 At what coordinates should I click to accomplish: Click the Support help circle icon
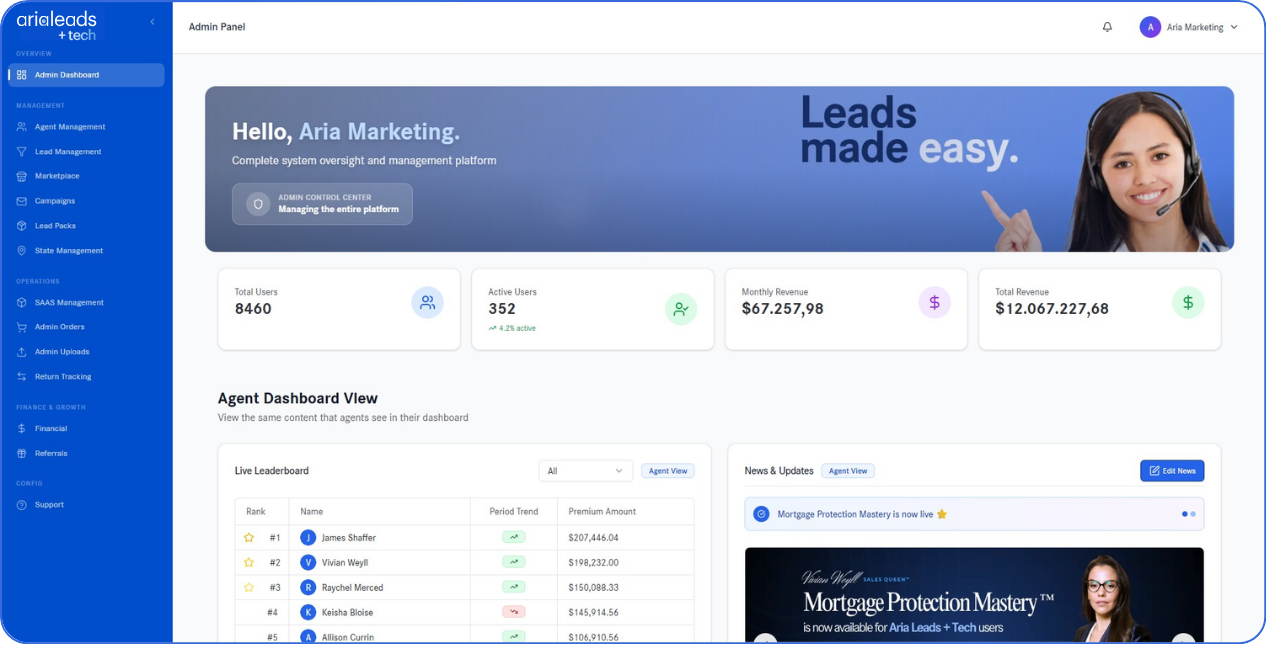22,505
